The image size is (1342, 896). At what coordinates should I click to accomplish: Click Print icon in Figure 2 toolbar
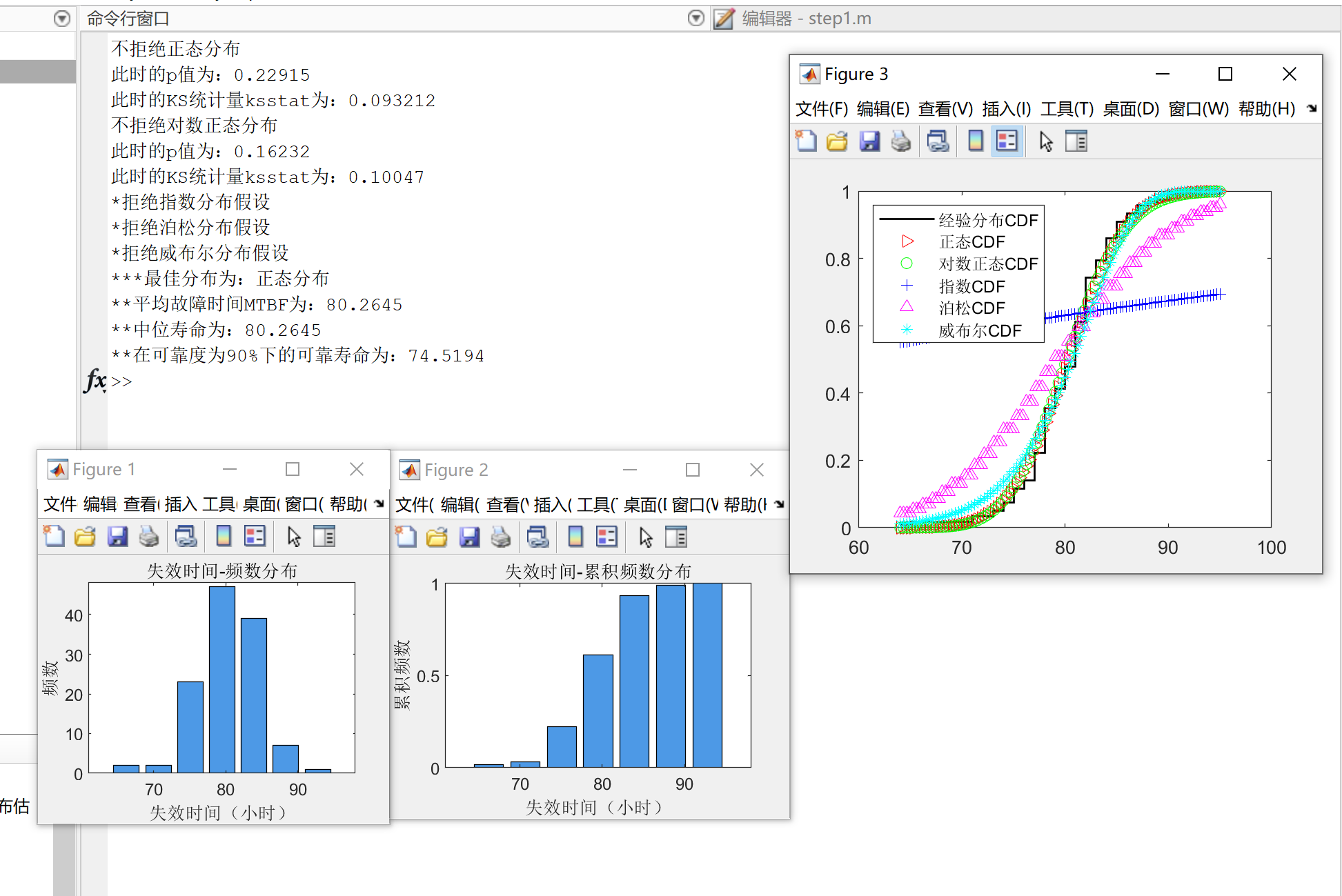point(501,537)
